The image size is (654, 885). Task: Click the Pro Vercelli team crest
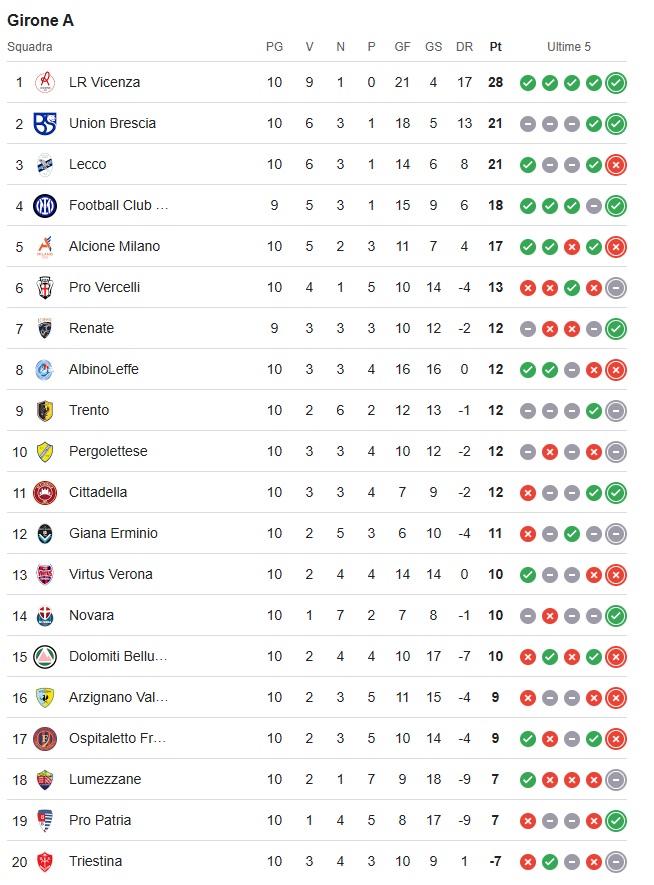(x=45, y=287)
